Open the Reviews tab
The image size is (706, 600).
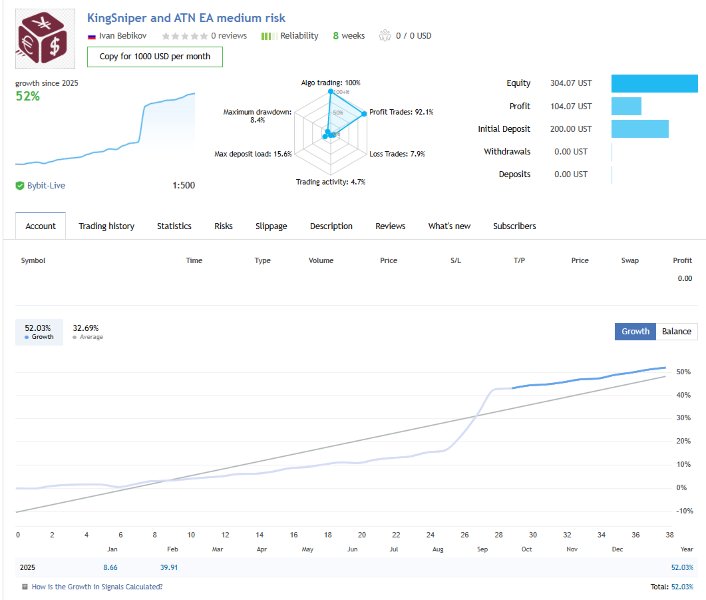click(x=390, y=226)
